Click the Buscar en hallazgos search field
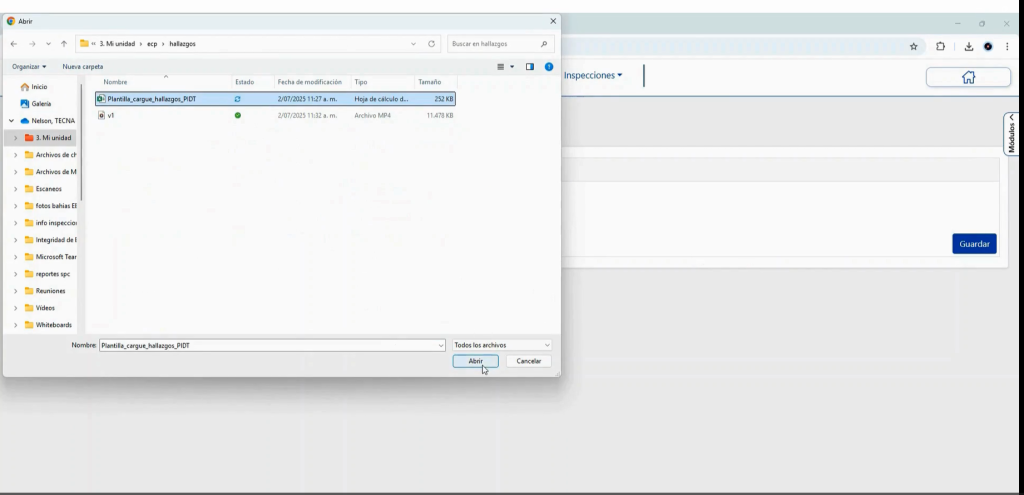 pyautogui.click(x=494, y=44)
